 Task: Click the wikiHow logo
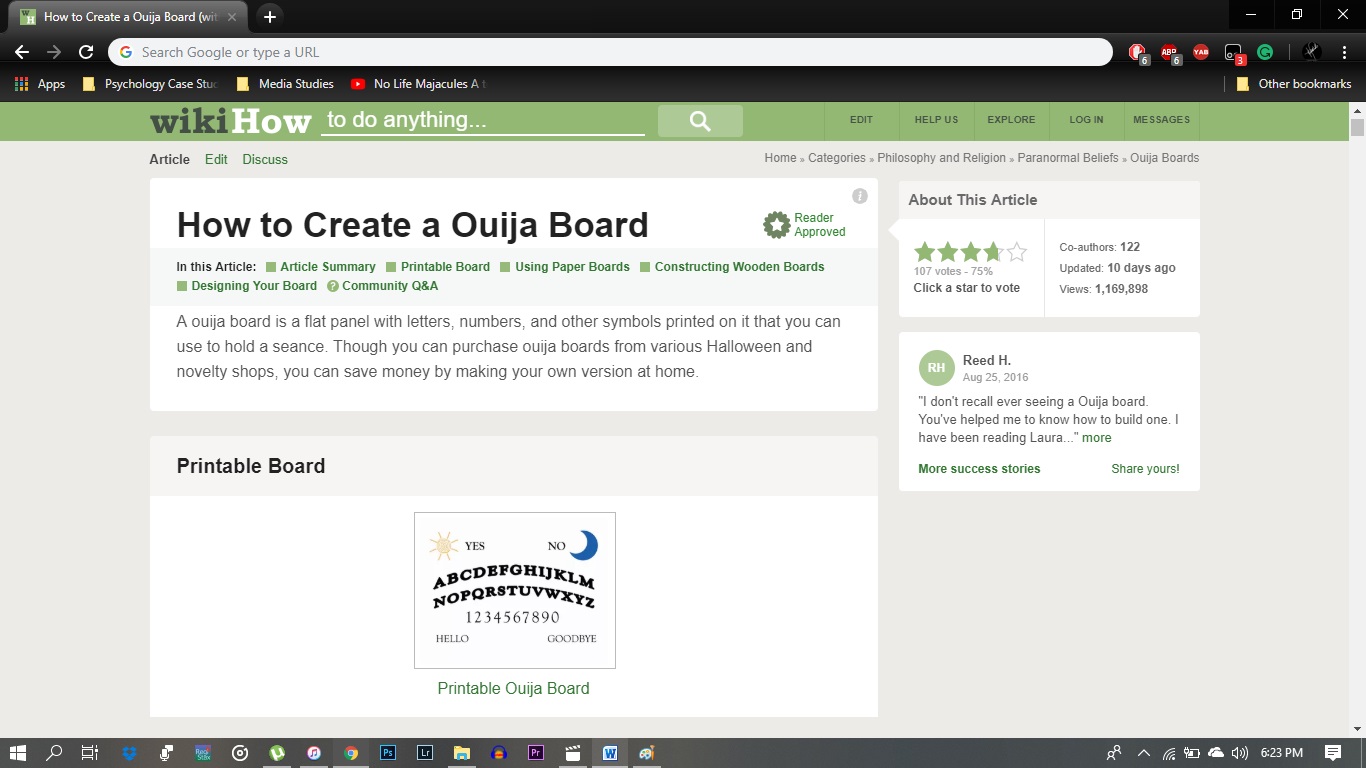231,121
